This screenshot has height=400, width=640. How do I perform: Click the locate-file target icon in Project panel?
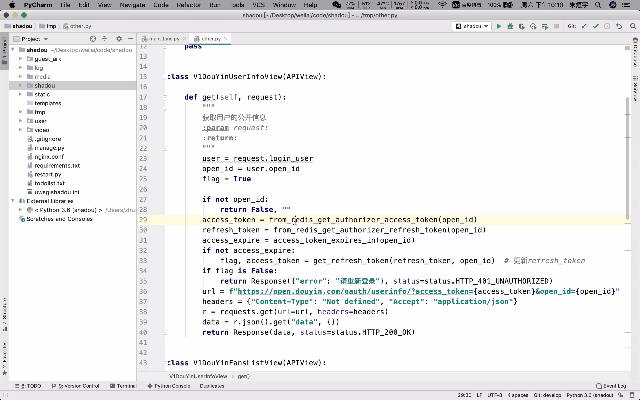(93, 39)
